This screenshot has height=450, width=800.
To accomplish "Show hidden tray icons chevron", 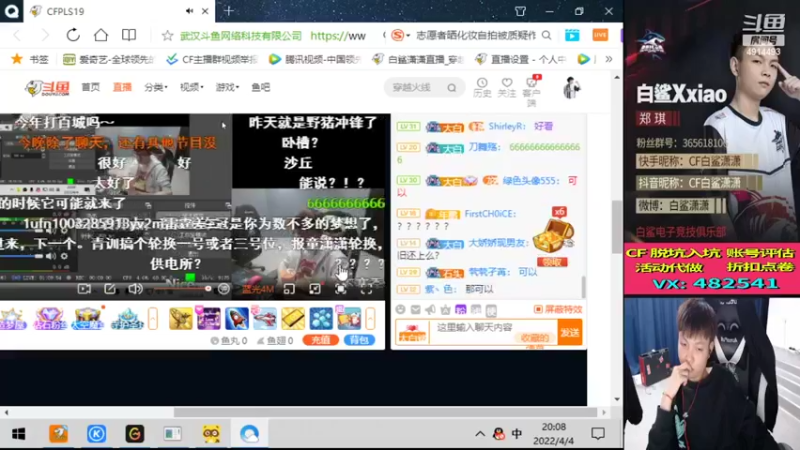I will [x=480, y=434].
